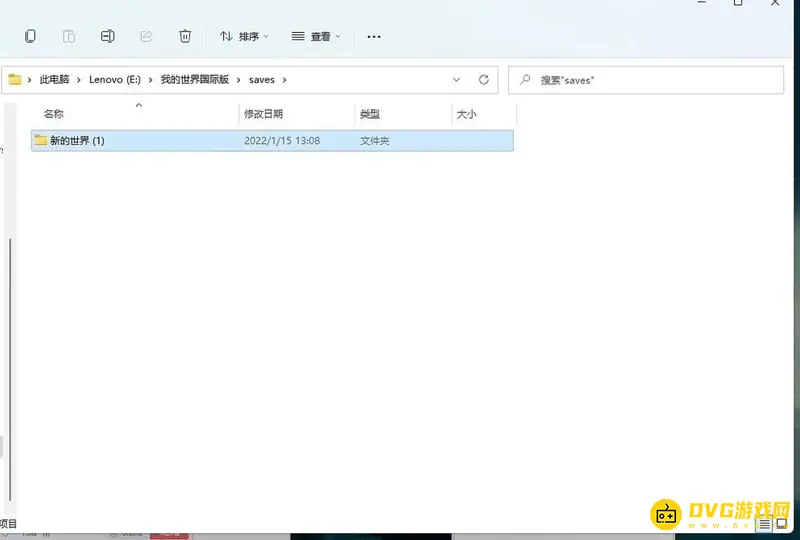The width and height of the screenshot is (800, 540).
Task: Click the Copy icon in toolbar
Action: [30, 36]
